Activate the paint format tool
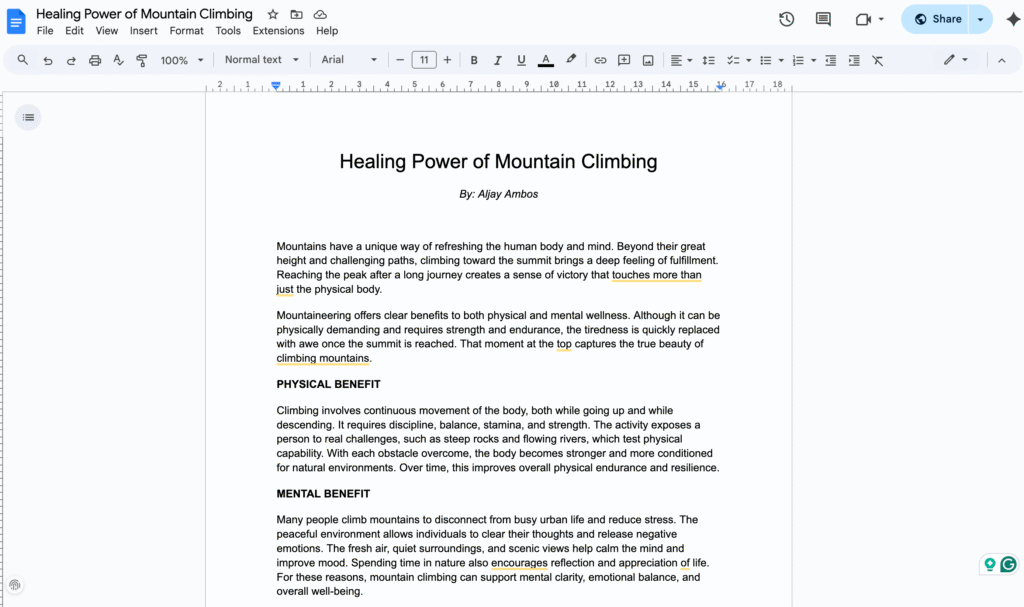 pyautogui.click(x=142, y=60)
